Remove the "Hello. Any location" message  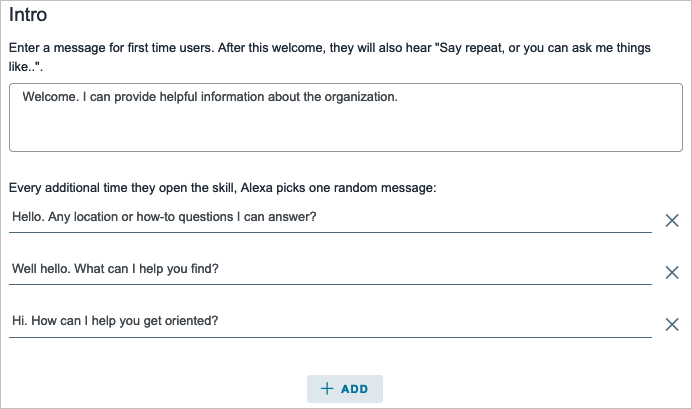click(x=672, y=220)
